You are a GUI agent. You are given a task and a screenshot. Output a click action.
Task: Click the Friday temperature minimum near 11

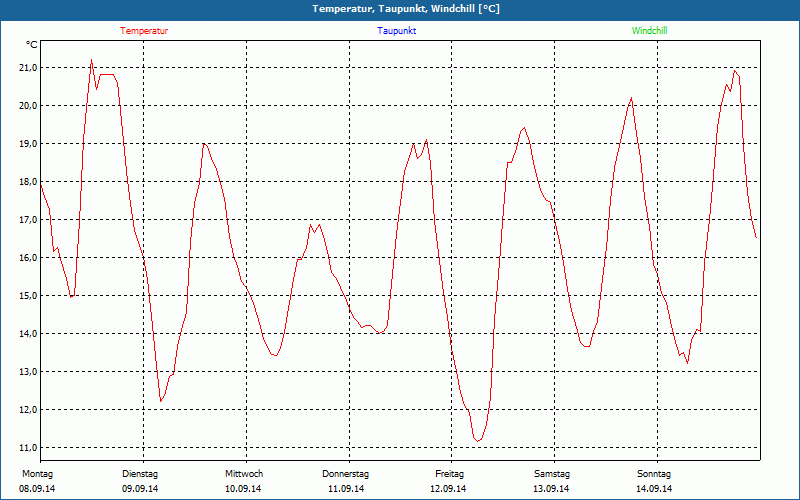[x=478, y=441]
